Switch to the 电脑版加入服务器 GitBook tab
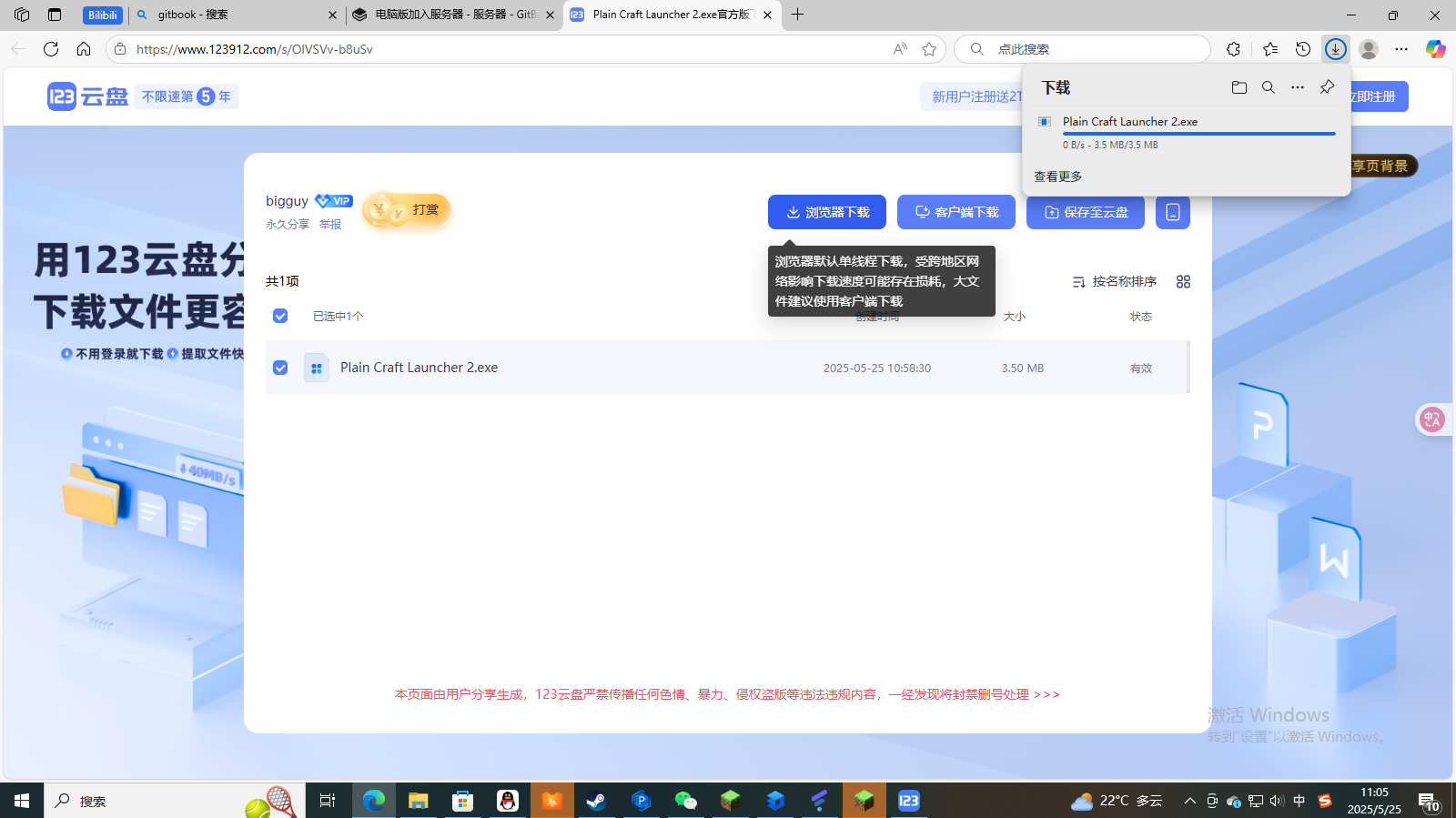Viewport: 1456px width, 818px height. (x=453, y=15)
